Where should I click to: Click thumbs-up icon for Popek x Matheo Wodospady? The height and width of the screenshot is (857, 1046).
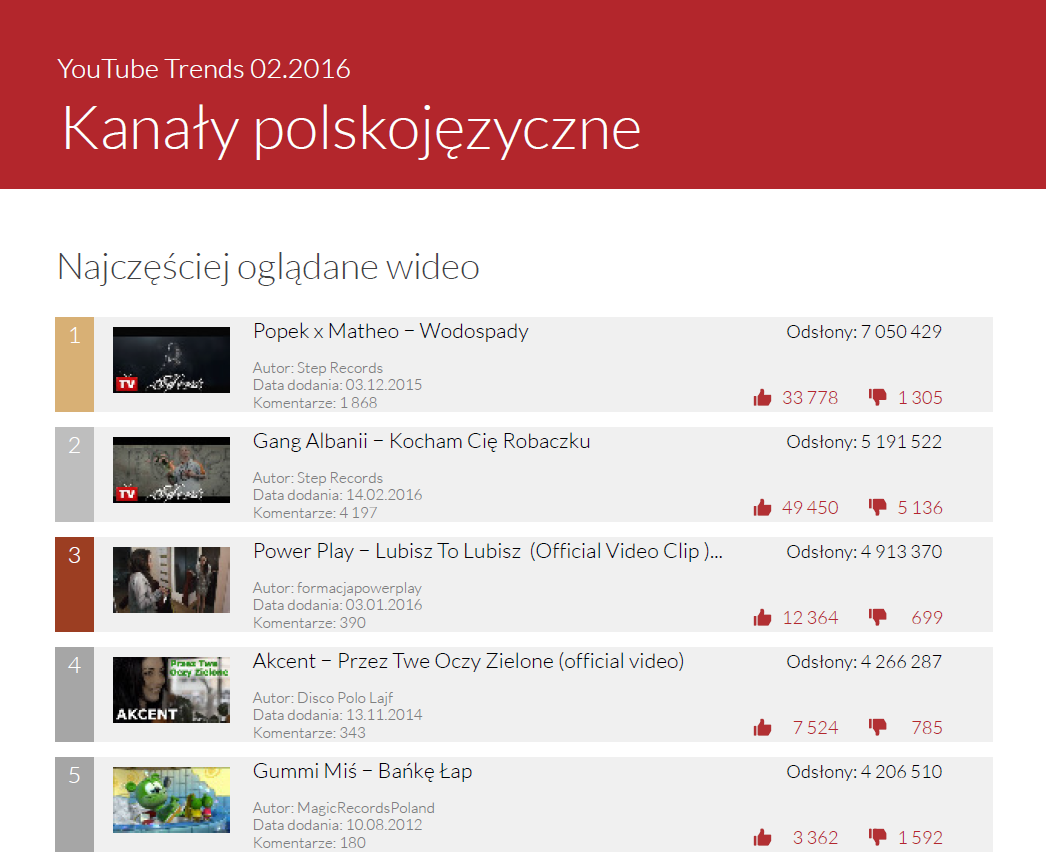(x=763, y=398)
